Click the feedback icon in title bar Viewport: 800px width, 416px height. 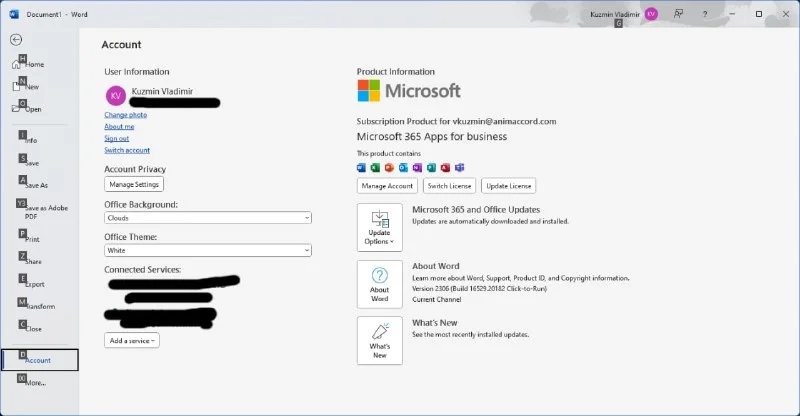tap(679, 14)
